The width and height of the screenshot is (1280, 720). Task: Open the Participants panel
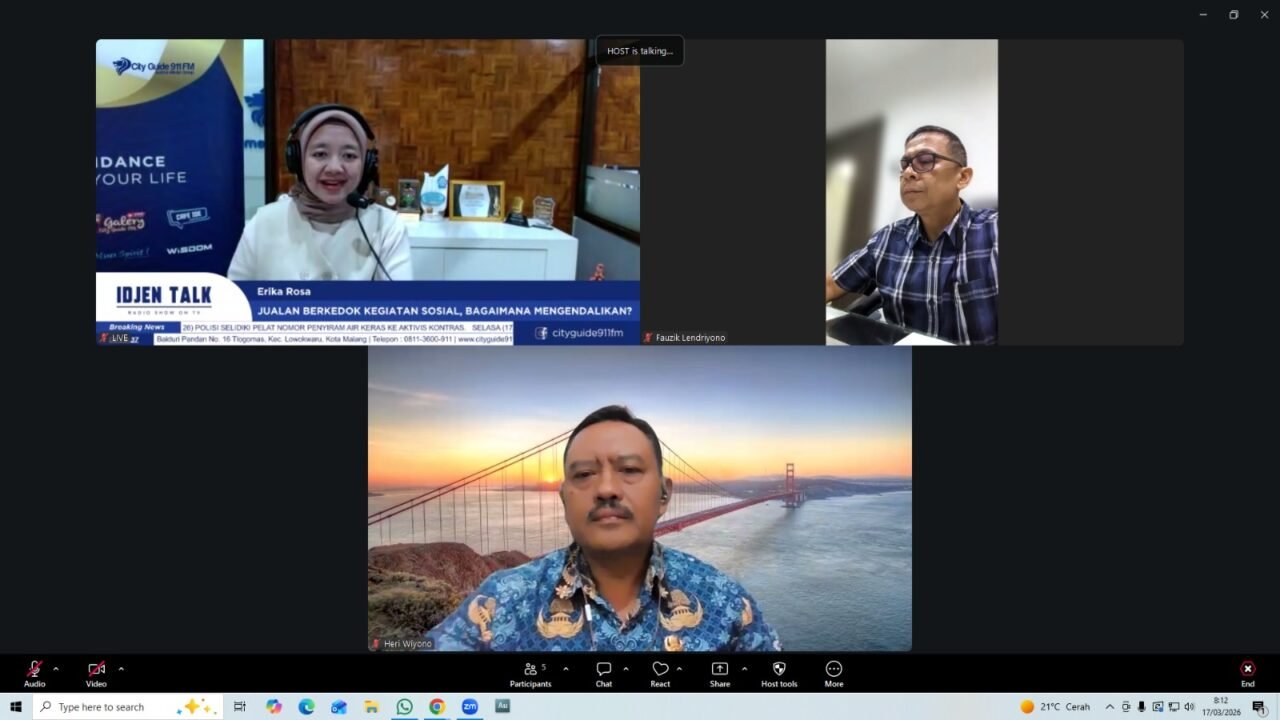coord(530,672)
